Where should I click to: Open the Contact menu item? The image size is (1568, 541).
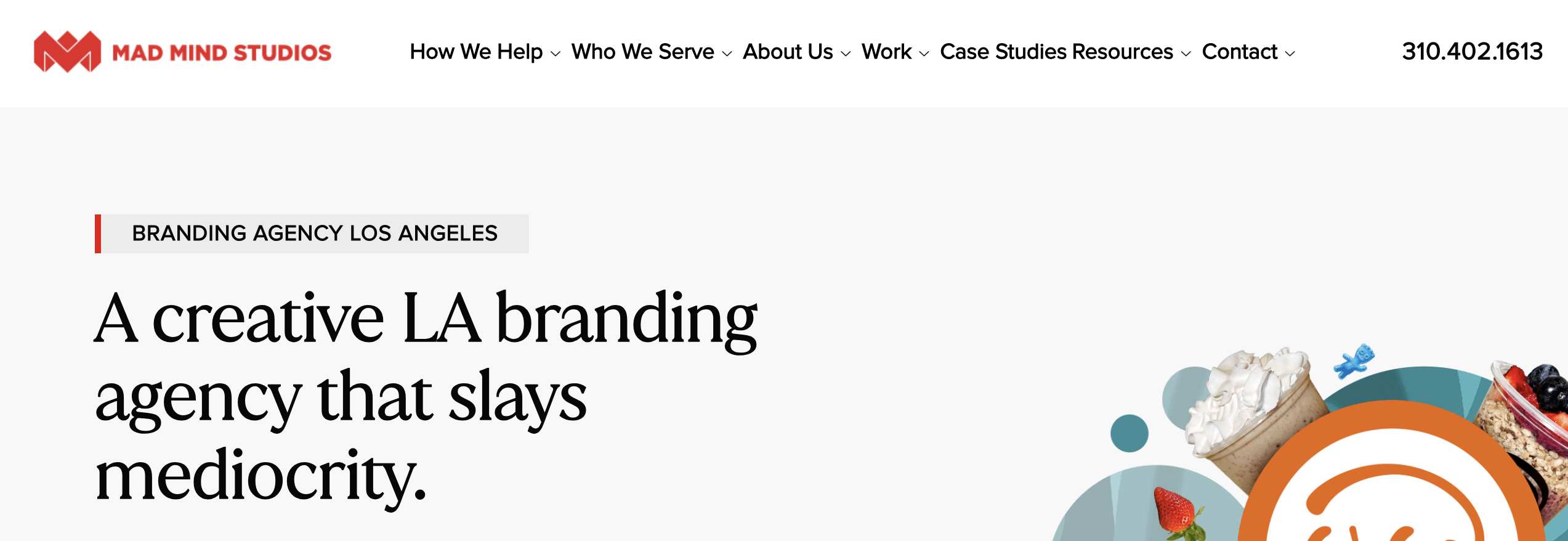(x=1239, y=52)
